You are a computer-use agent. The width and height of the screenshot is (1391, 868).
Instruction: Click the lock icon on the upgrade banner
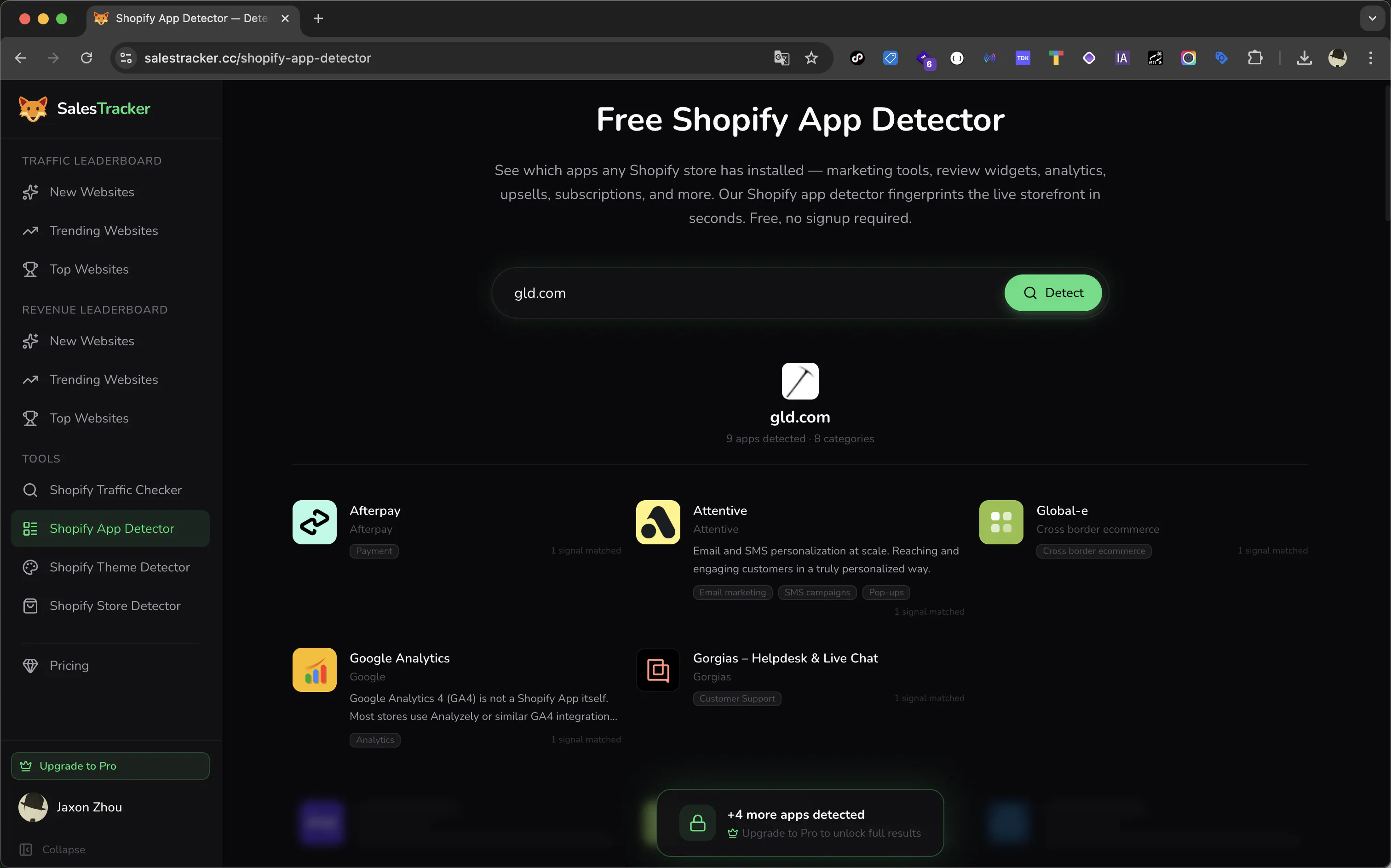pyautogui.click(x=697, y=822)
